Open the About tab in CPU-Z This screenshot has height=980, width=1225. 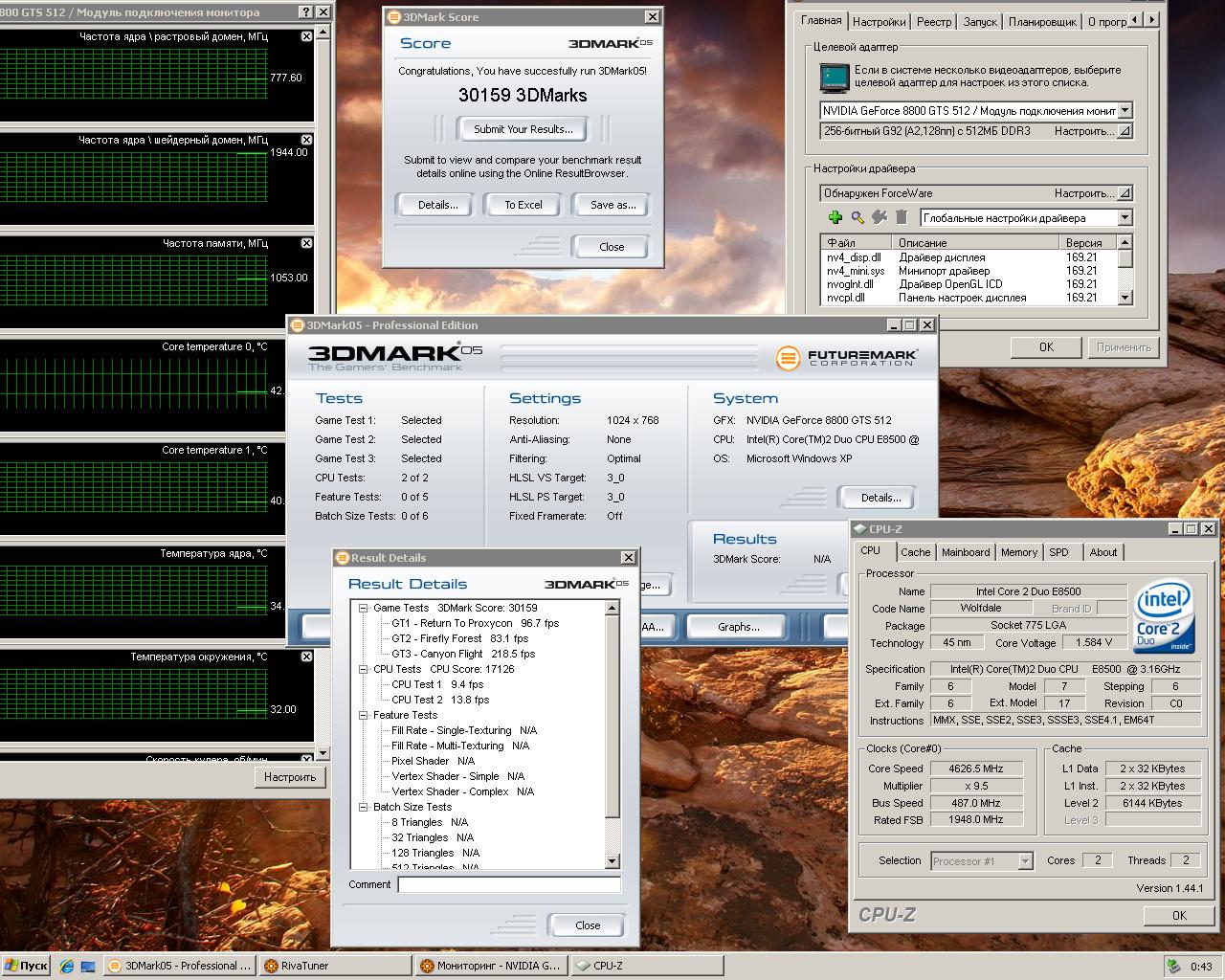pyautogui.click(x=1103, y=552)
